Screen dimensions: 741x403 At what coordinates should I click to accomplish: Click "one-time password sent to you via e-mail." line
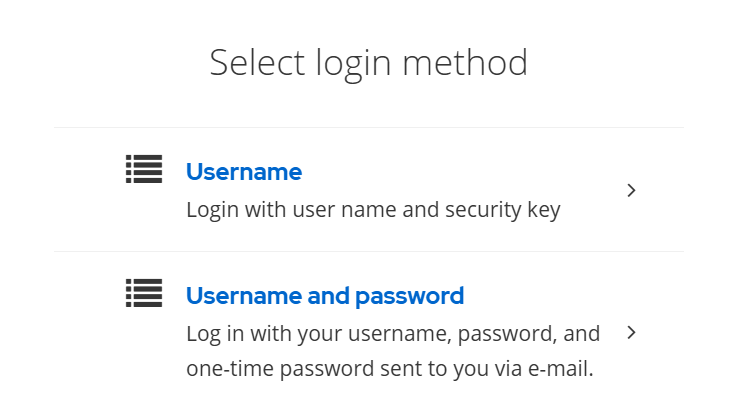point(390,369)
